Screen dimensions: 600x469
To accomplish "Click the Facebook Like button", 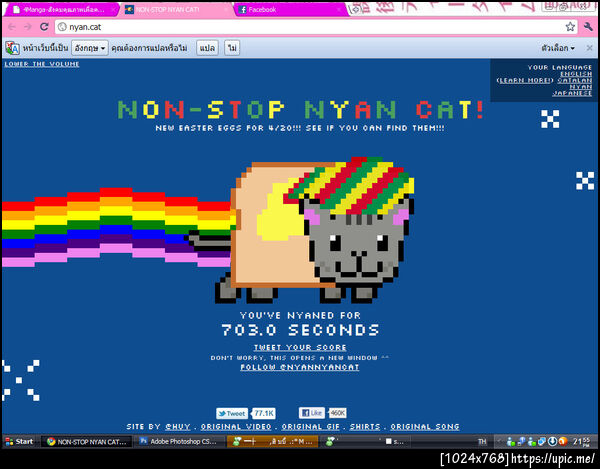I will click(x=311, y=413).
